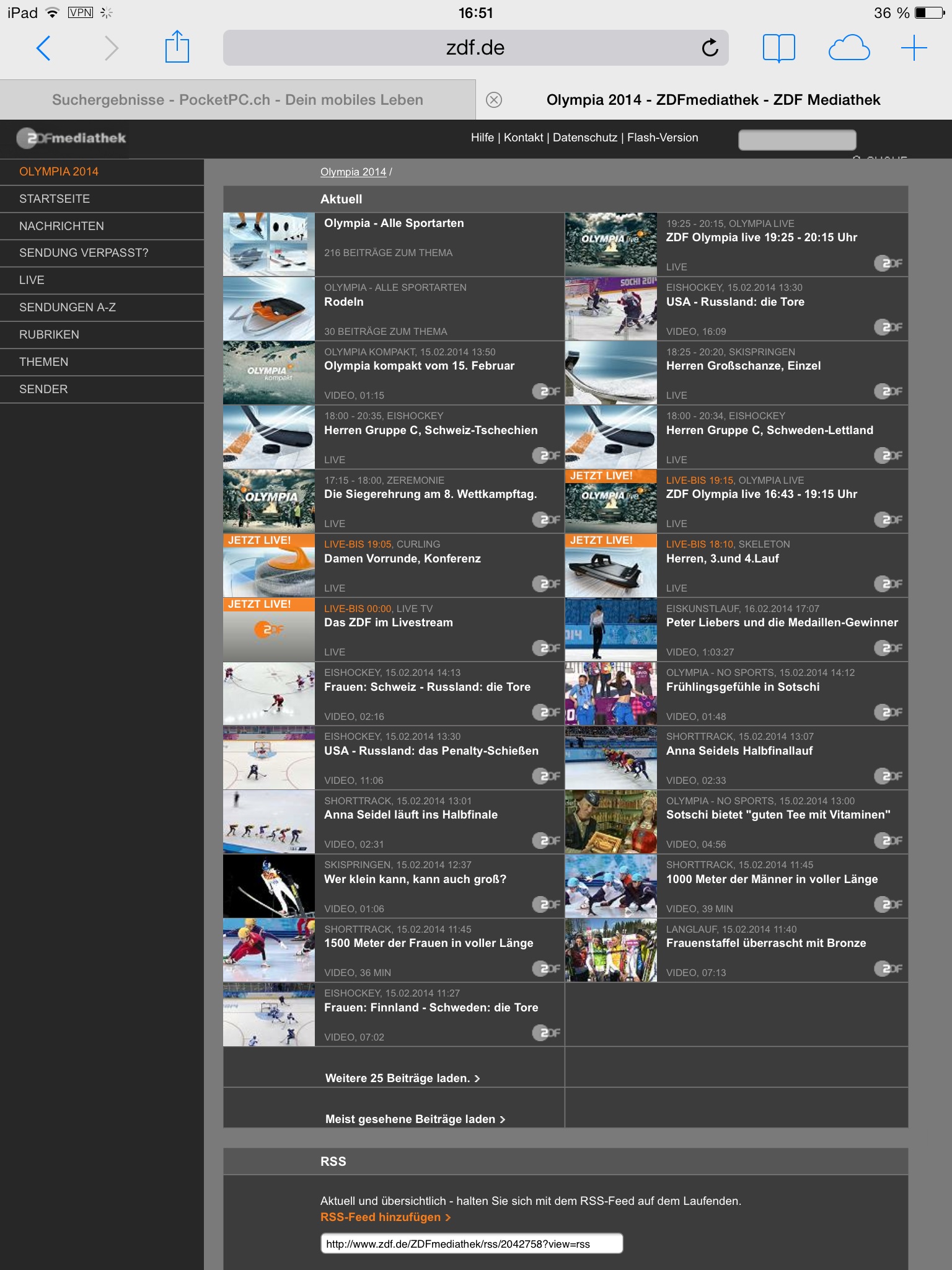This screenshot has width=952, height=1270.
Task: Open ZDF Olympia live 19:25 - 20:15 Uhr
Action: coord(762,238)
